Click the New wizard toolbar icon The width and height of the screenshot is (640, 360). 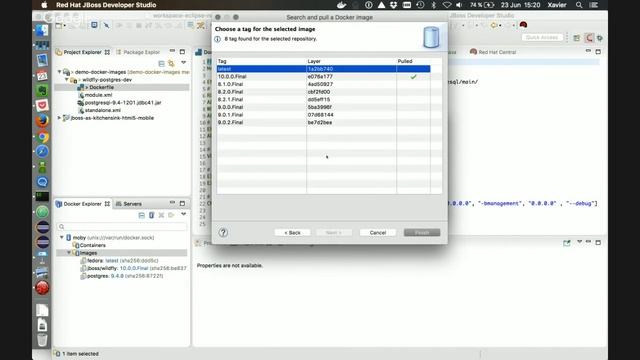point(59,25)
